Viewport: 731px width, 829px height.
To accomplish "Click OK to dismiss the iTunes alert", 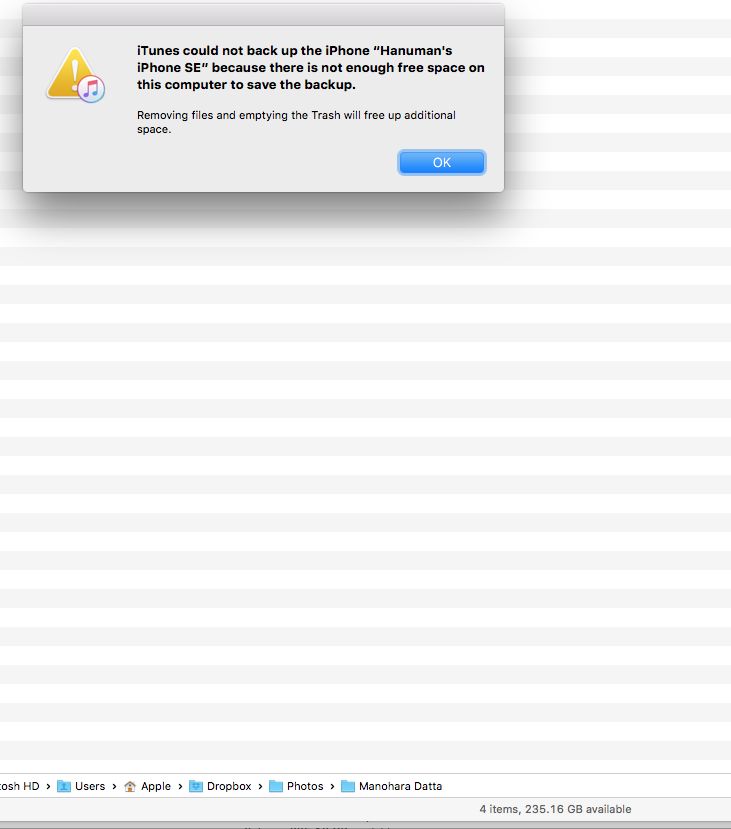I will point(442,162).
